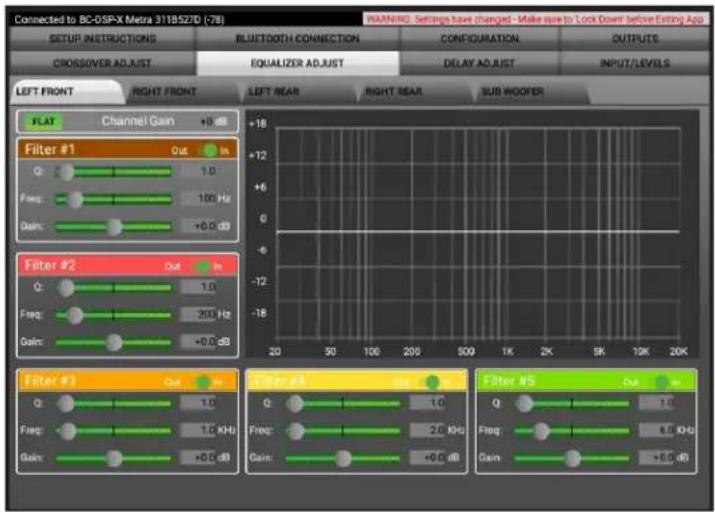Click Filter #3 Q value field
The image size is (715, 512).
tap(199, 403)
